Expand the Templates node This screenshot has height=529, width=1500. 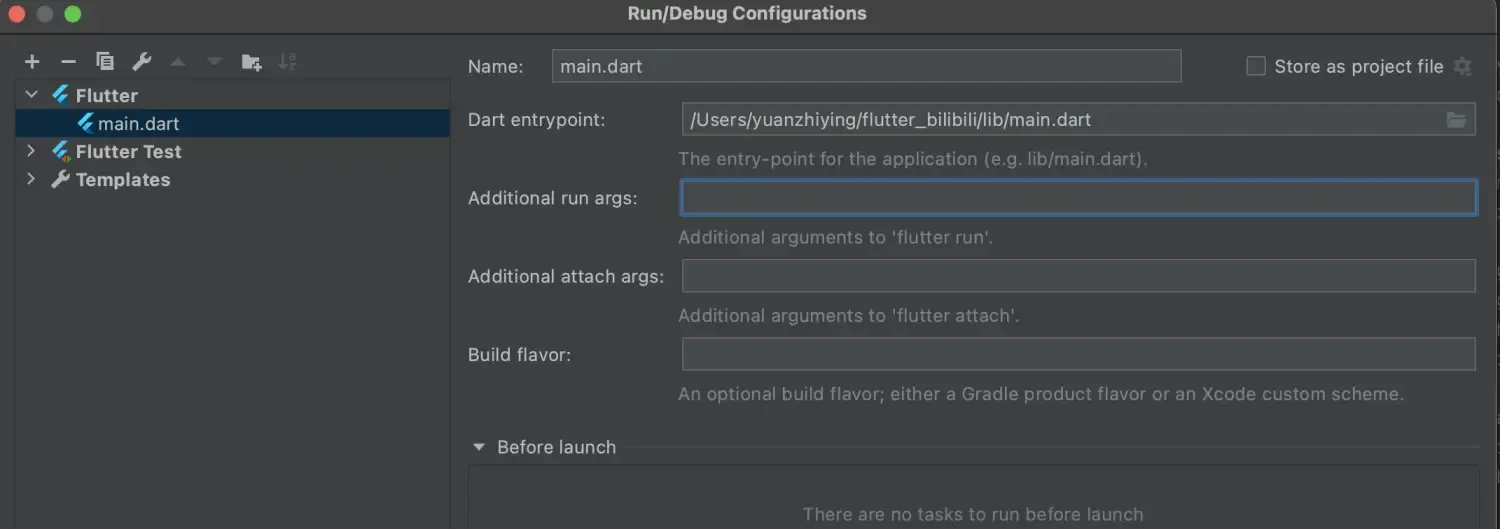tap(31, 179)
